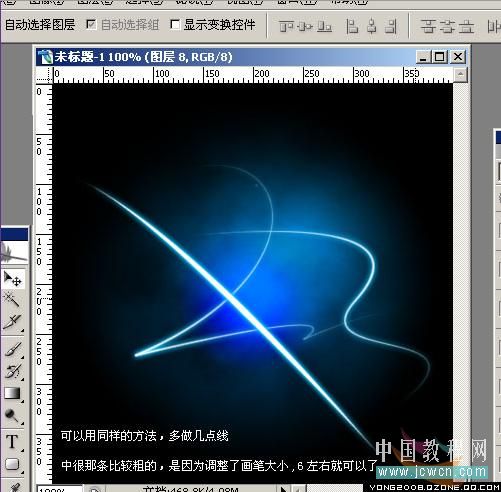
Task: Select the Horizontal Type tool
Action: 12,442
